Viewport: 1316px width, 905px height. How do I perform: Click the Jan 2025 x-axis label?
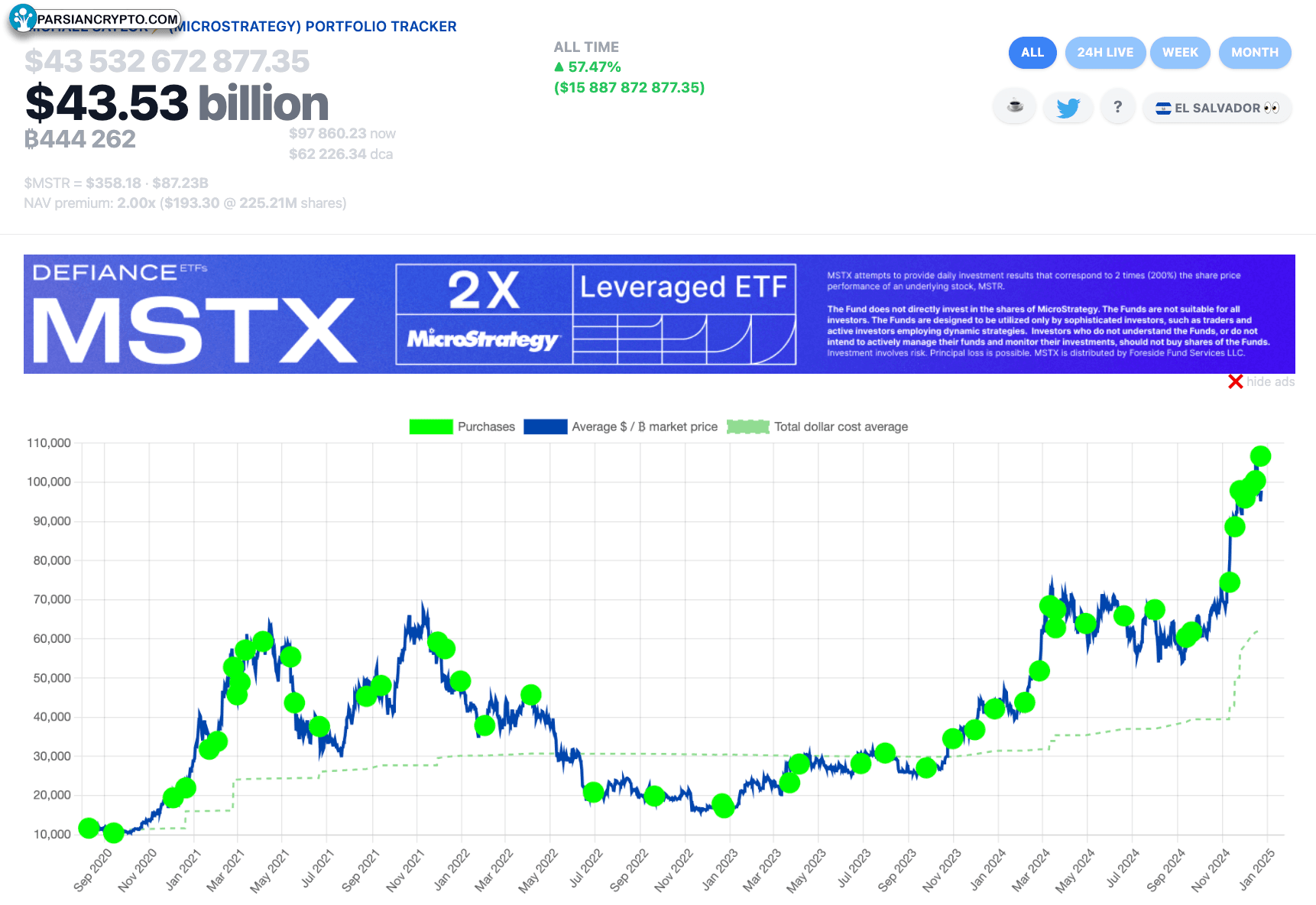point(1257,869)
